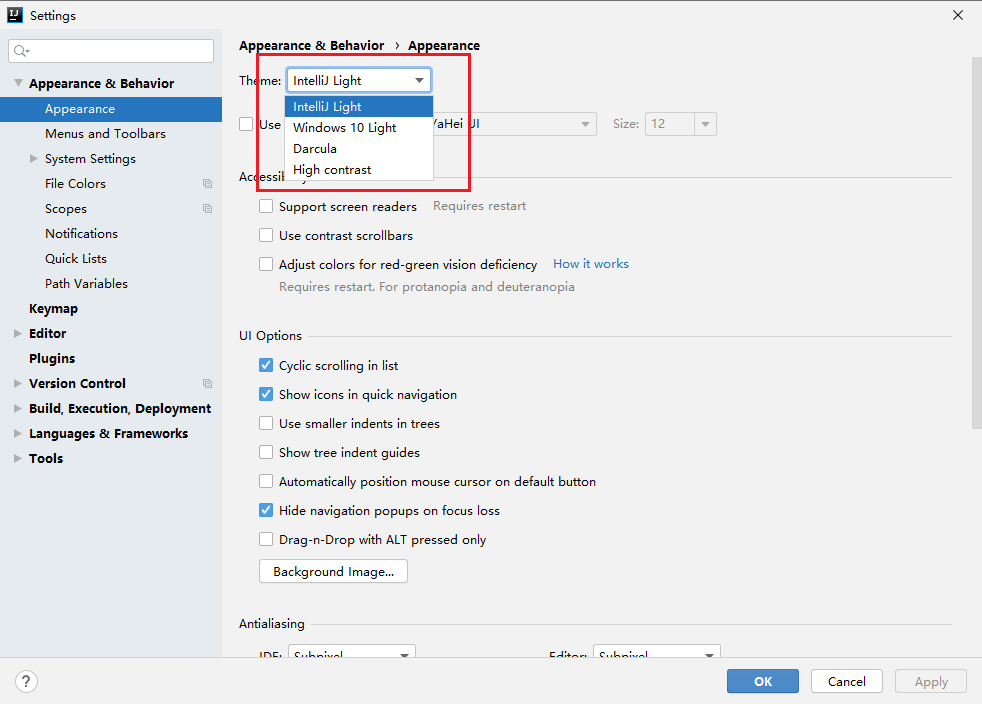Select Appearance in the settings tree
Viewport: 982px width, 704px height.
point(111,109)
